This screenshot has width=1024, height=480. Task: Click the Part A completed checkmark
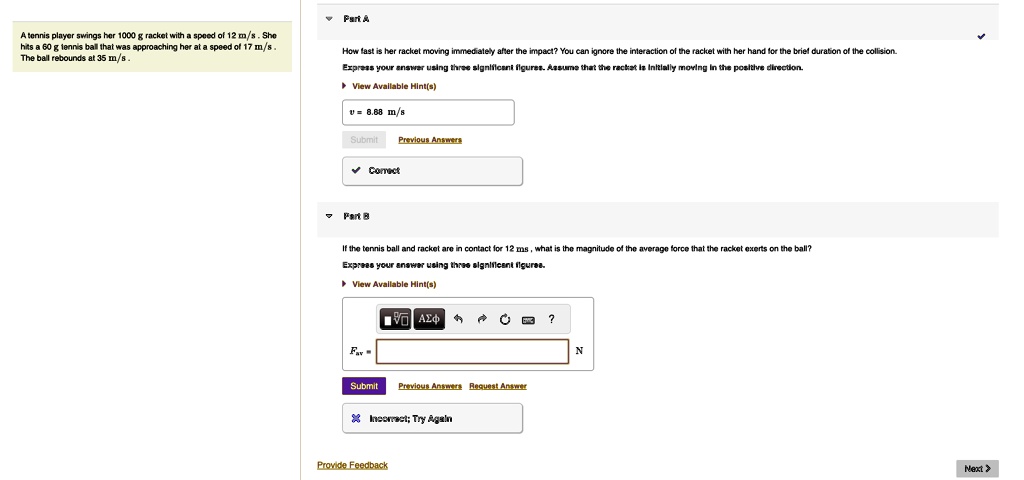point(981,37)
